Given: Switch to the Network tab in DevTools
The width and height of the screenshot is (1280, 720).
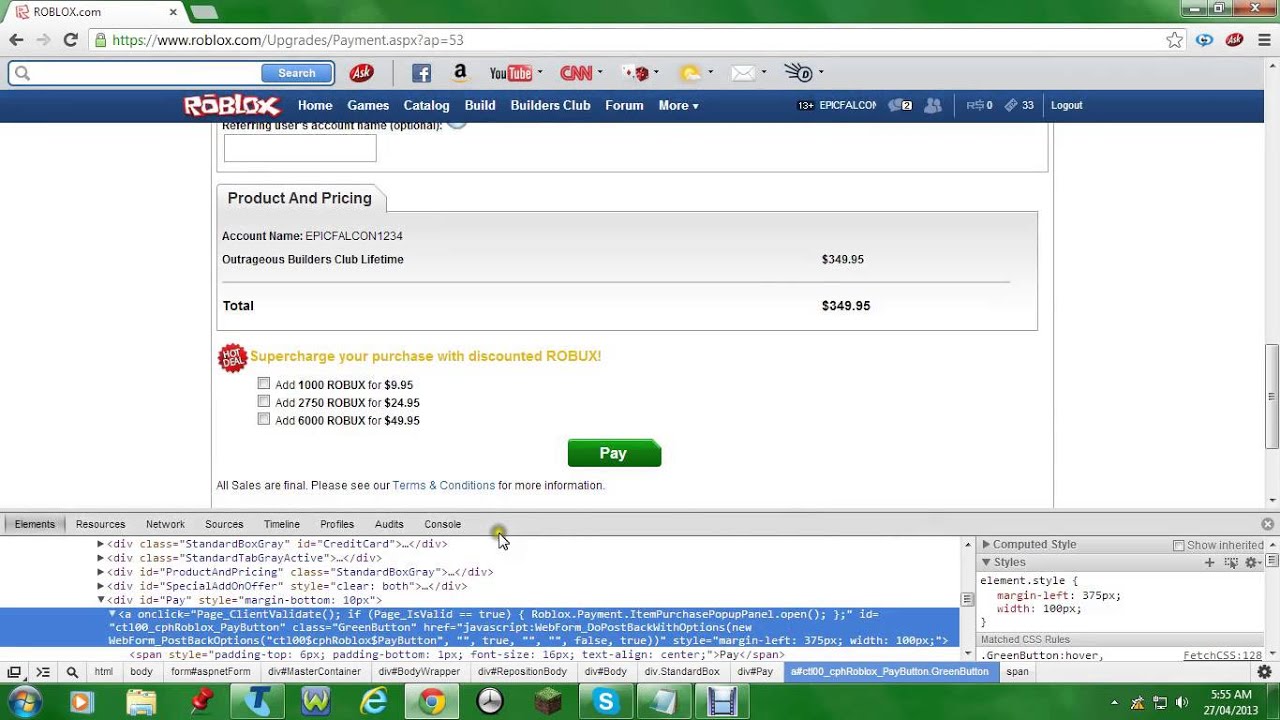Looking at the screenshot, I should point(165,524).
